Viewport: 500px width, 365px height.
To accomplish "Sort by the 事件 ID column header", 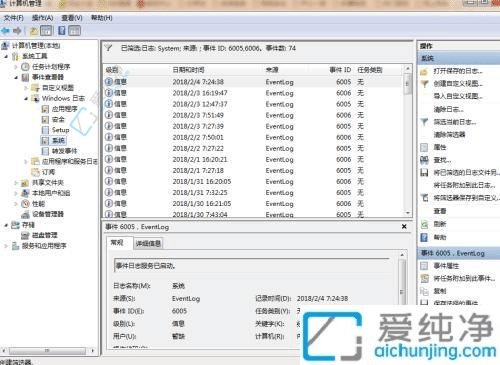I will [340, 70].
